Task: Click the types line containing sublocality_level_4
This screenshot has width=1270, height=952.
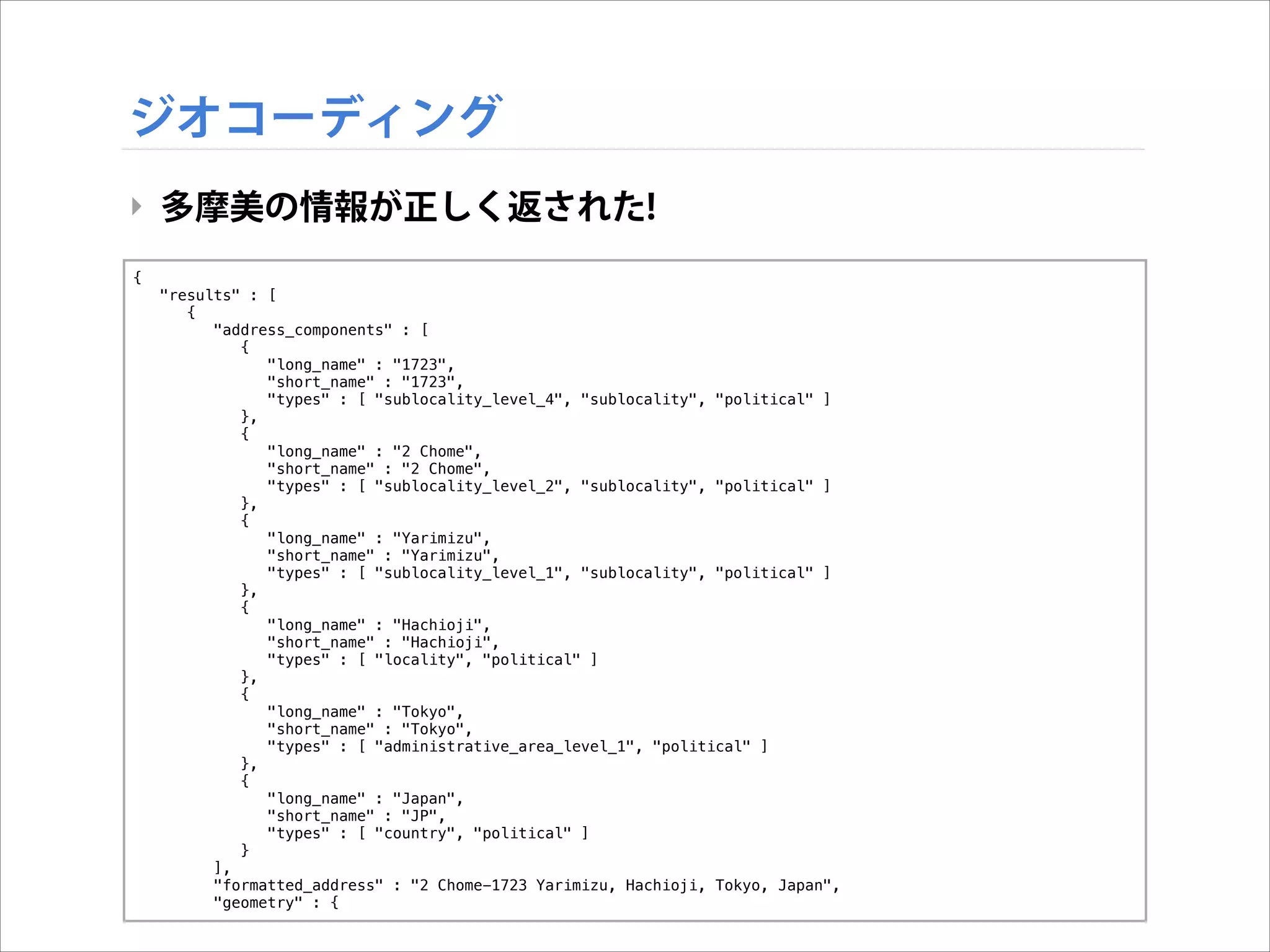Action: pyautogui.click(x=549, y=399)
